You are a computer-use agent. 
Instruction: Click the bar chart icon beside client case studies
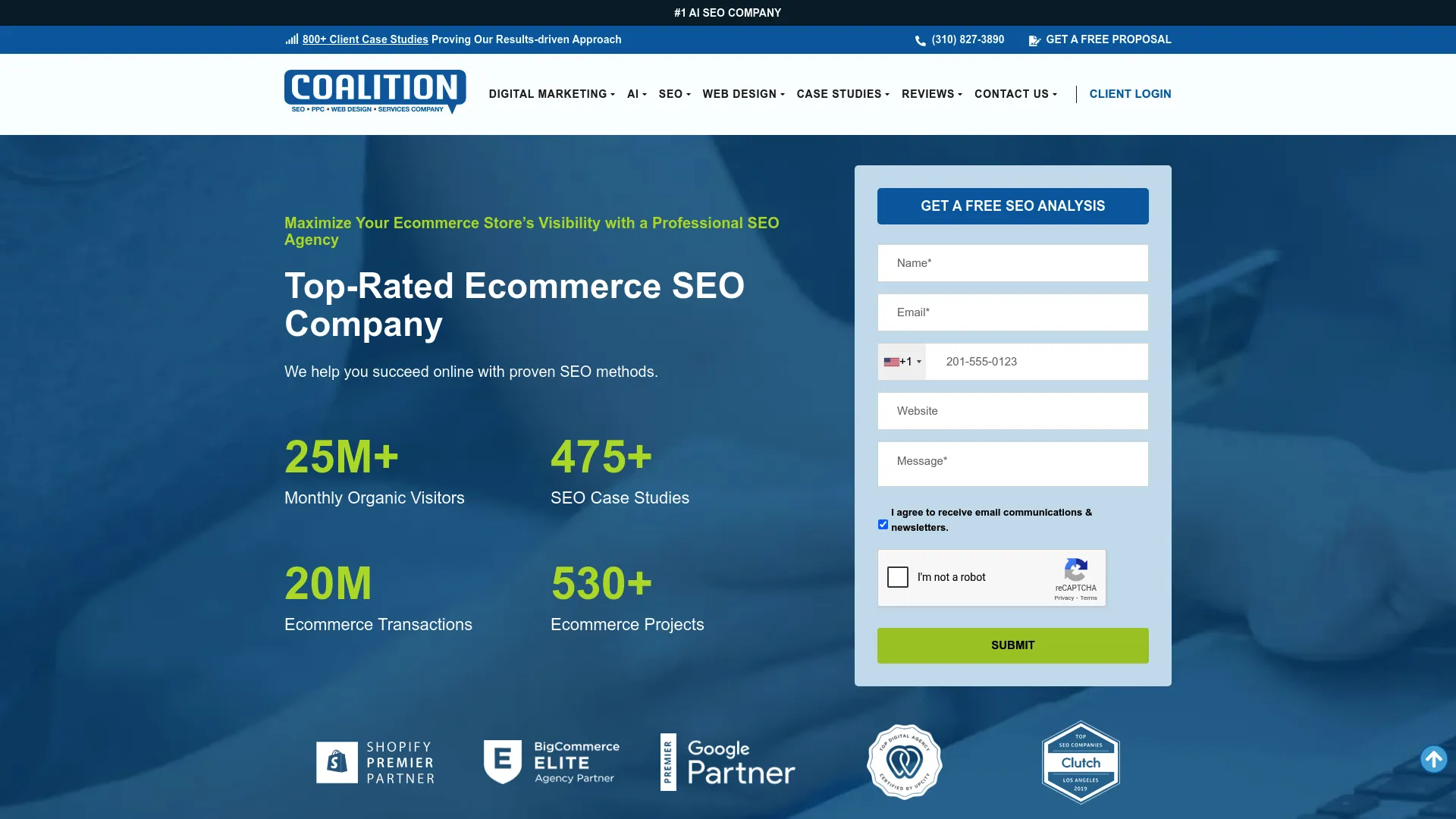tap(291, 39)
